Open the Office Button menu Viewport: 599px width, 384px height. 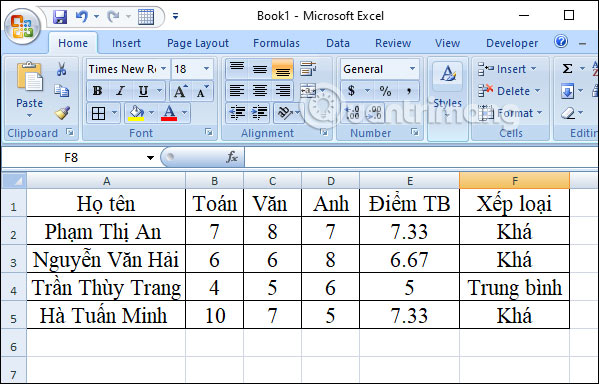(22, 26)
